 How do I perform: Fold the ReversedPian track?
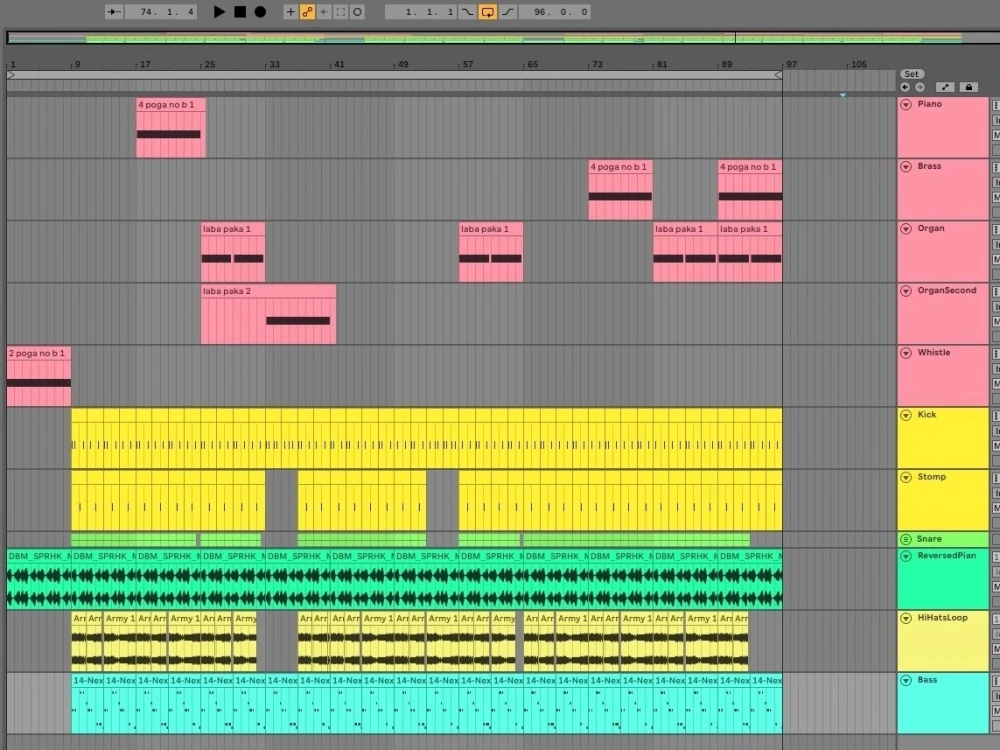pos(906,556)
